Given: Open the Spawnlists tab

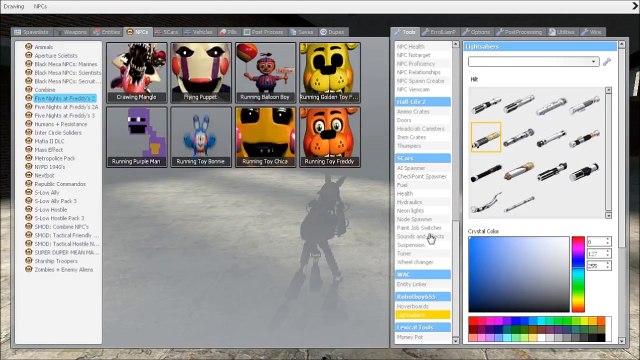Looking at the screenshot, I should coord(31,32).
